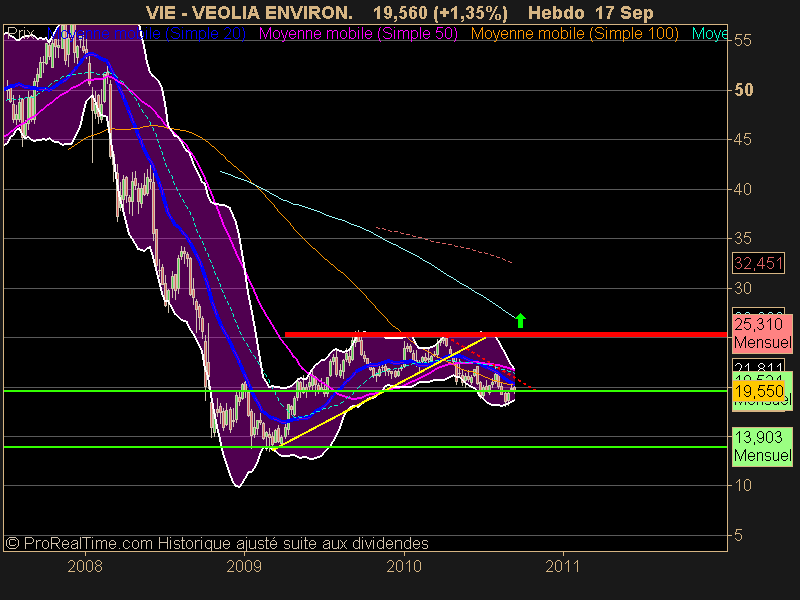This screenshot has width=800, height=600.
Task: Click the Hebdo 17 Sep timeframe label
Action: tap(591, 13)
